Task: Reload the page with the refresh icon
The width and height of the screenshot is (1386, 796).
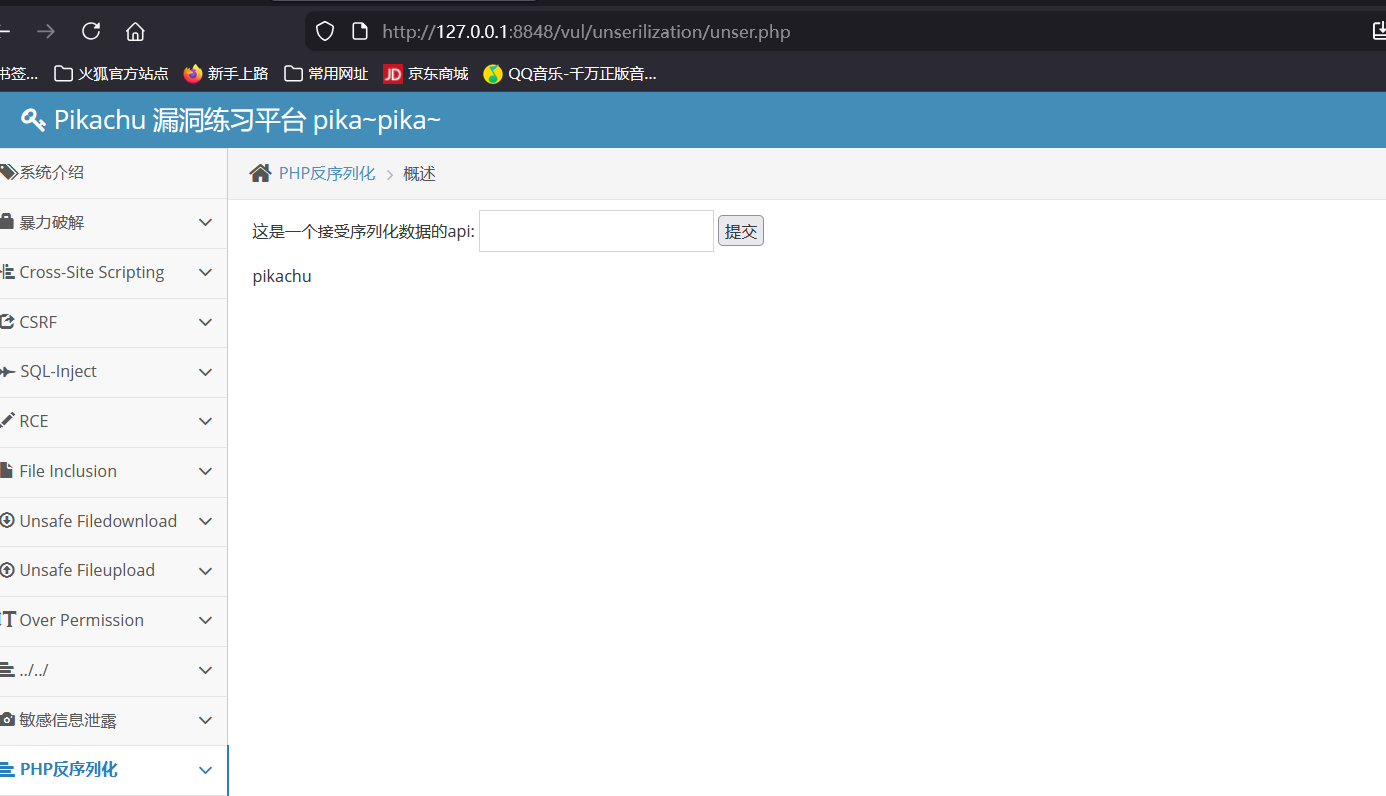Action: coord(91,31)
